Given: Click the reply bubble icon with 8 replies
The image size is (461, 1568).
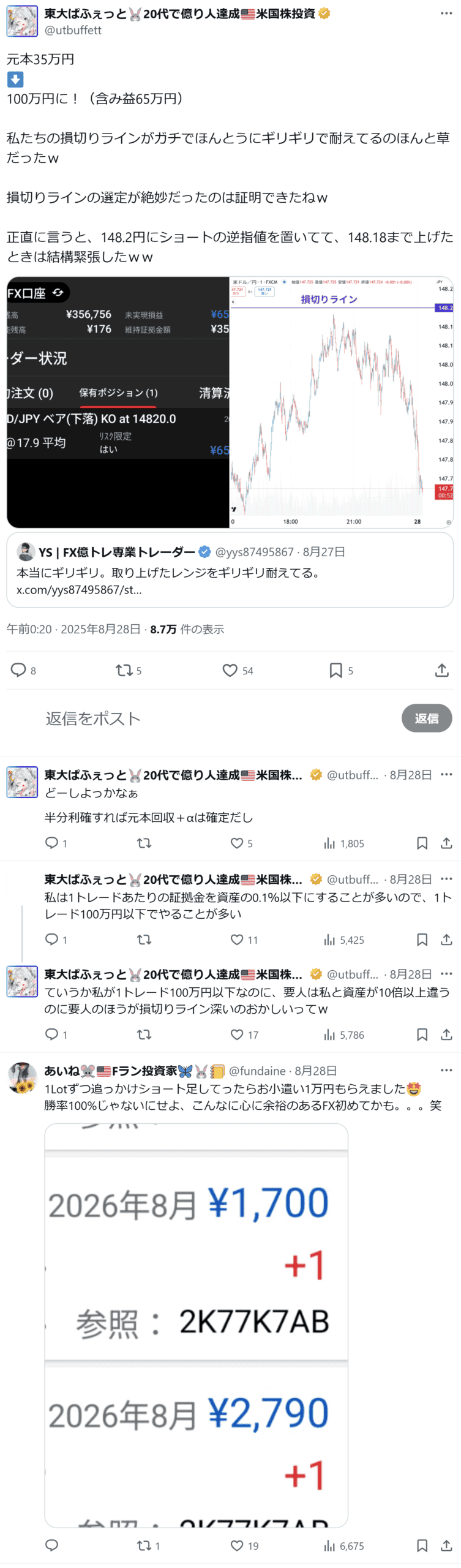Looking at the screenshot, I should [x=18, y=670].
